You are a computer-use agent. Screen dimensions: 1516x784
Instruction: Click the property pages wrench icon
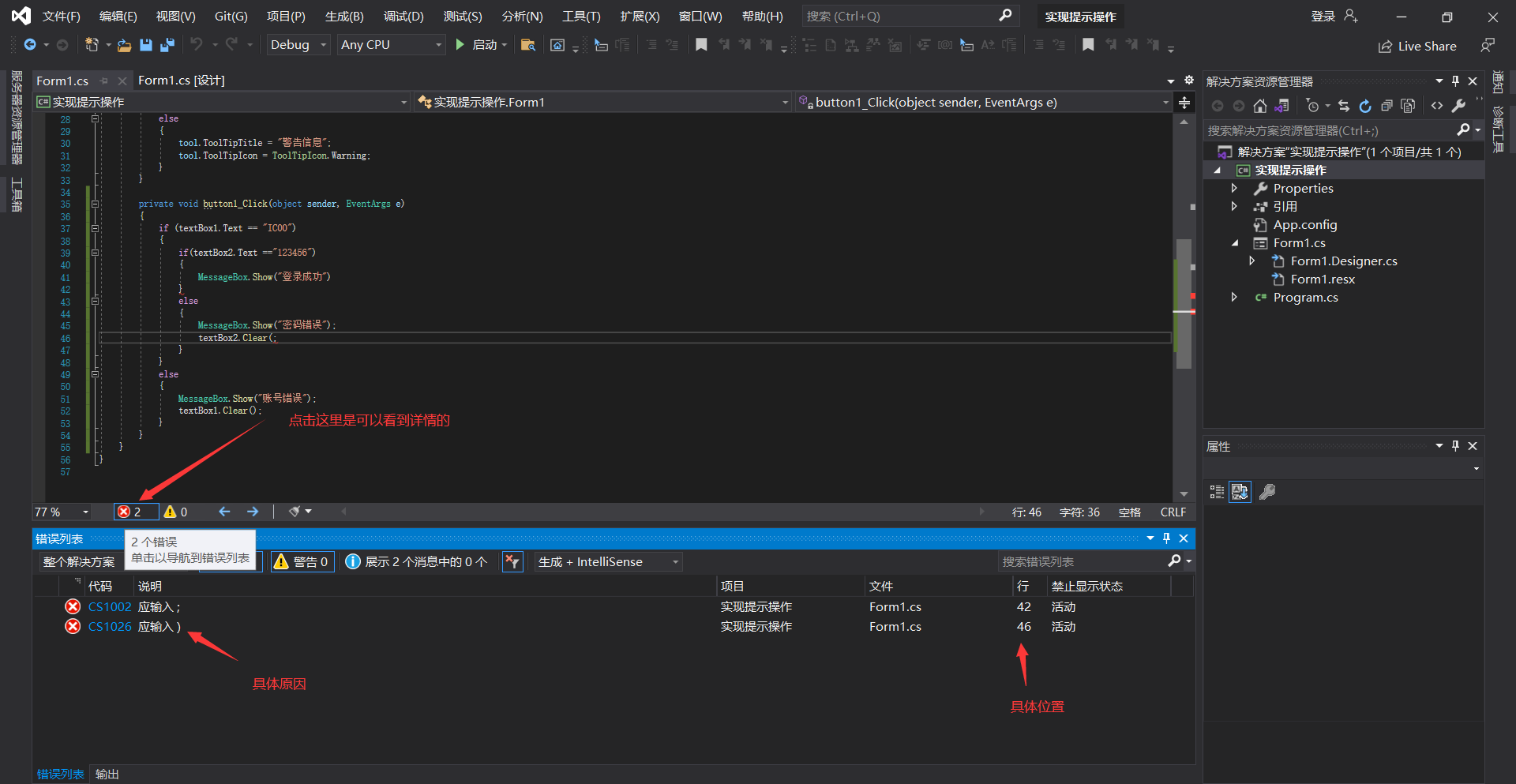coord(1267,492)
